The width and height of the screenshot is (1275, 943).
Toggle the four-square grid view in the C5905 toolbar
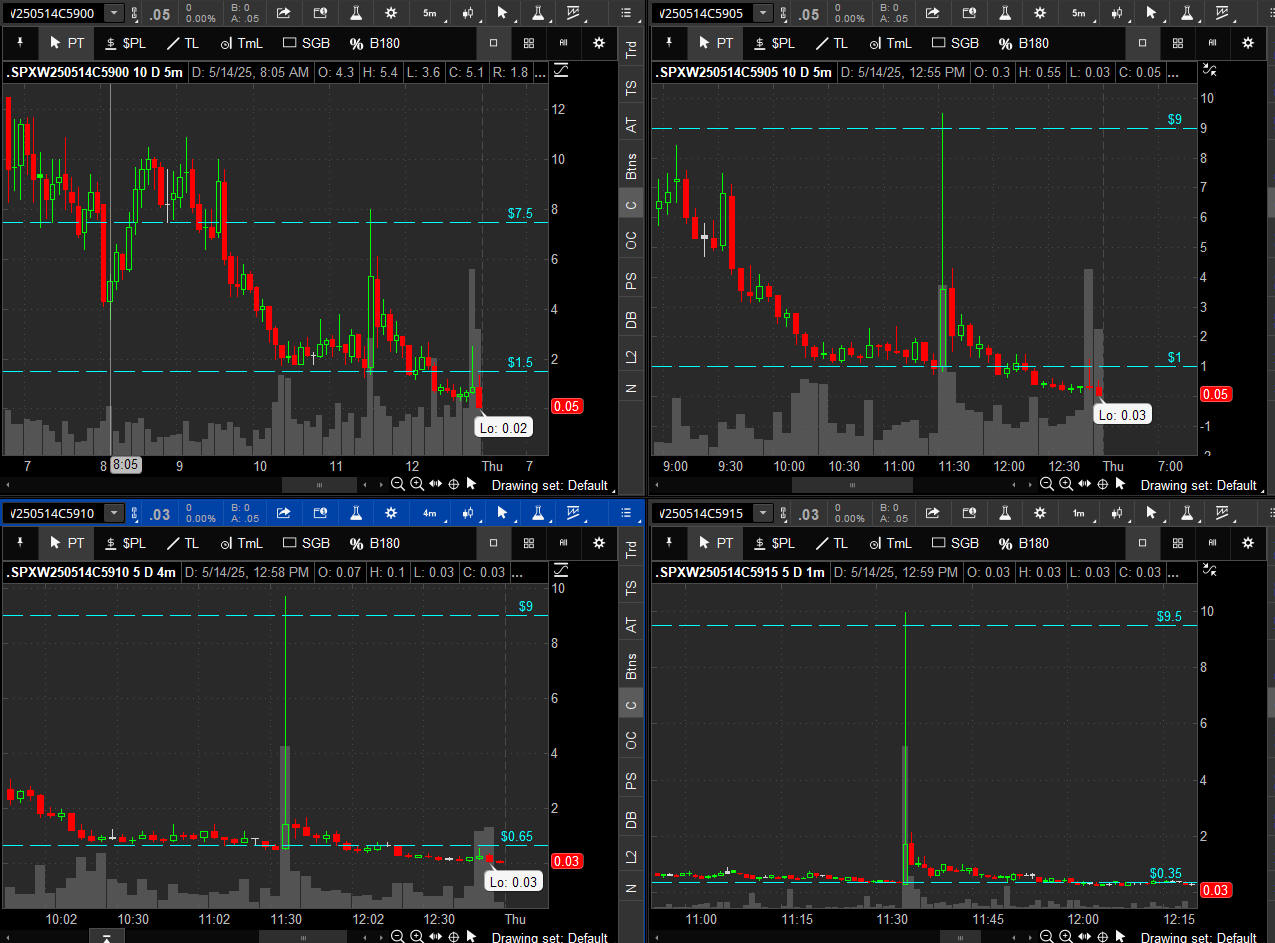click(1178, 43)
